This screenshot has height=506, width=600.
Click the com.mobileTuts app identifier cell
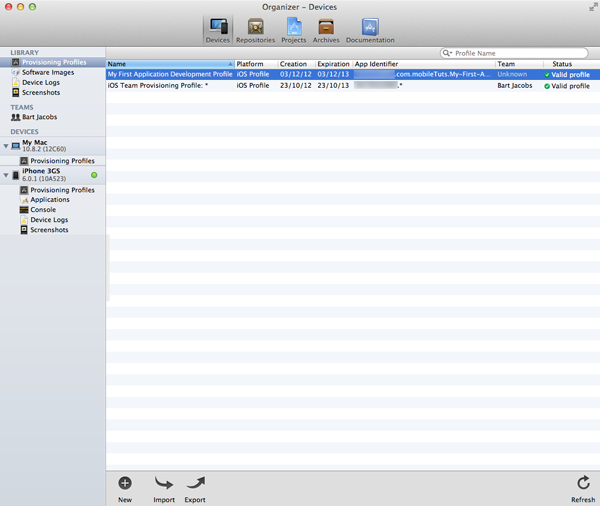422,74
